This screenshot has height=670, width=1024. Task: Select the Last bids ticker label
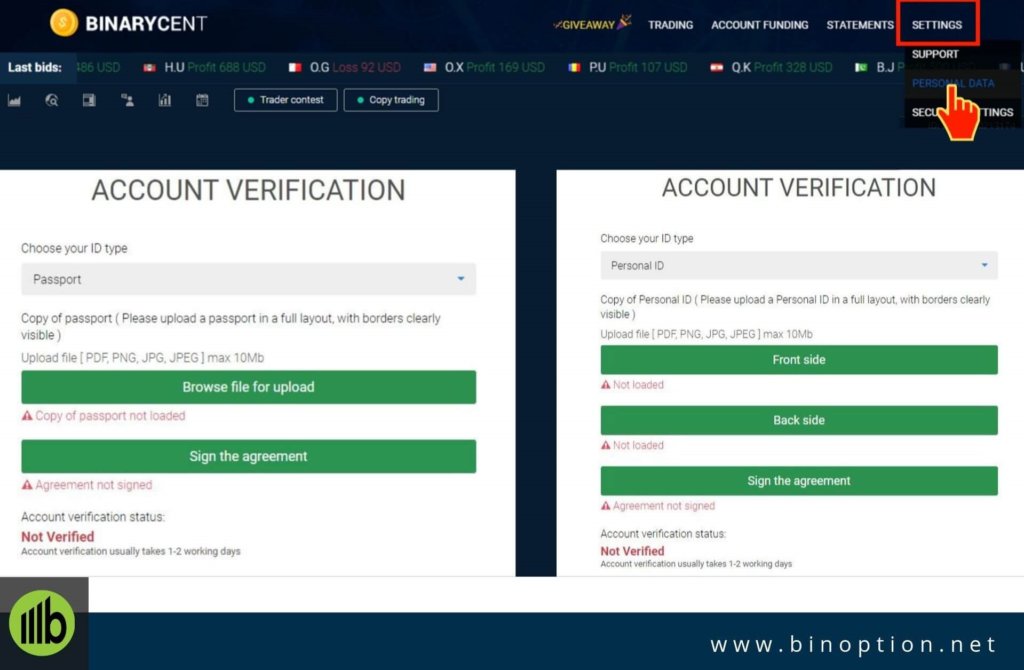[x=36, y=68]
